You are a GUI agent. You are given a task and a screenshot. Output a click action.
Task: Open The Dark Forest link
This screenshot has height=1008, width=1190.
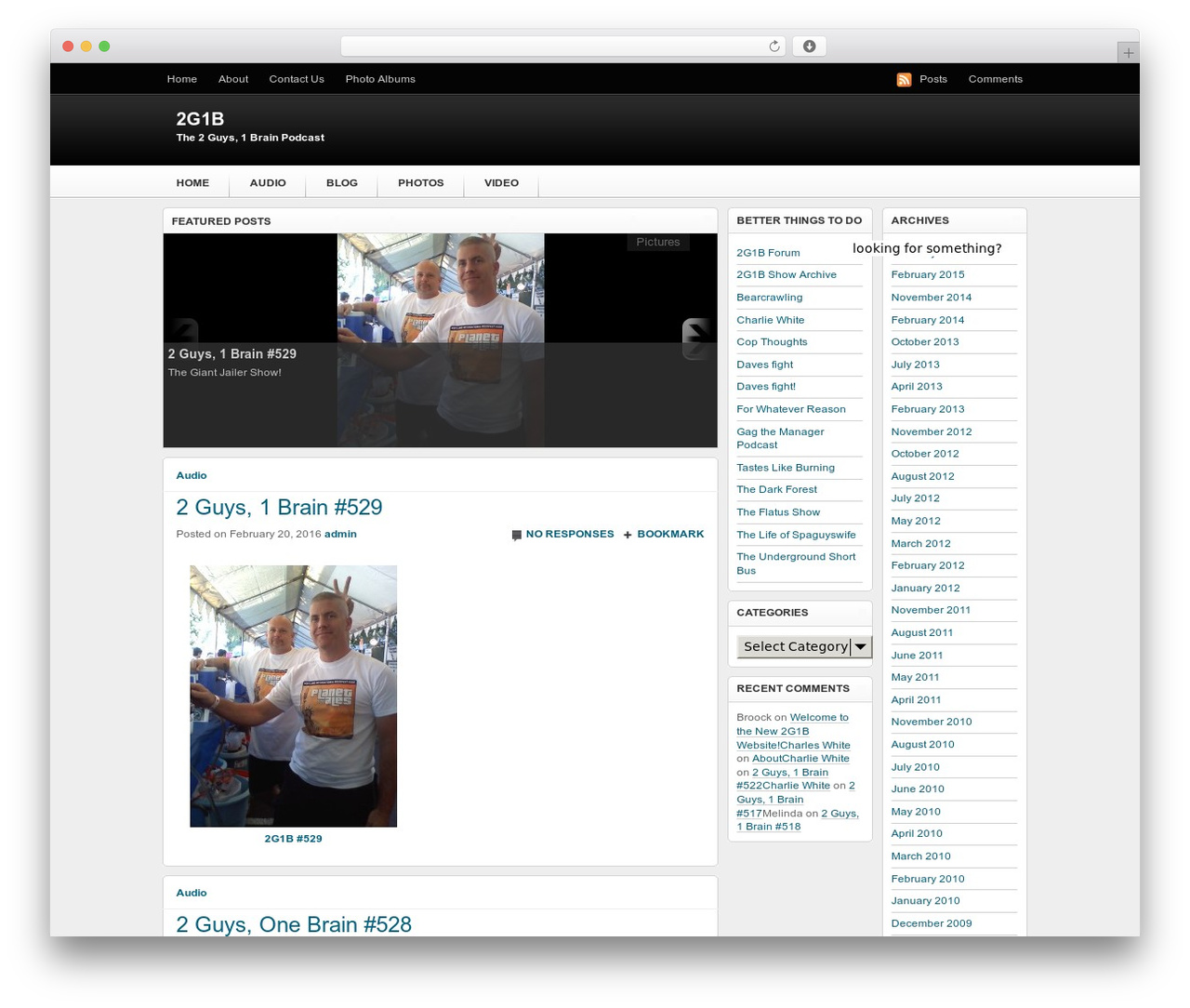tap(777, 489)
